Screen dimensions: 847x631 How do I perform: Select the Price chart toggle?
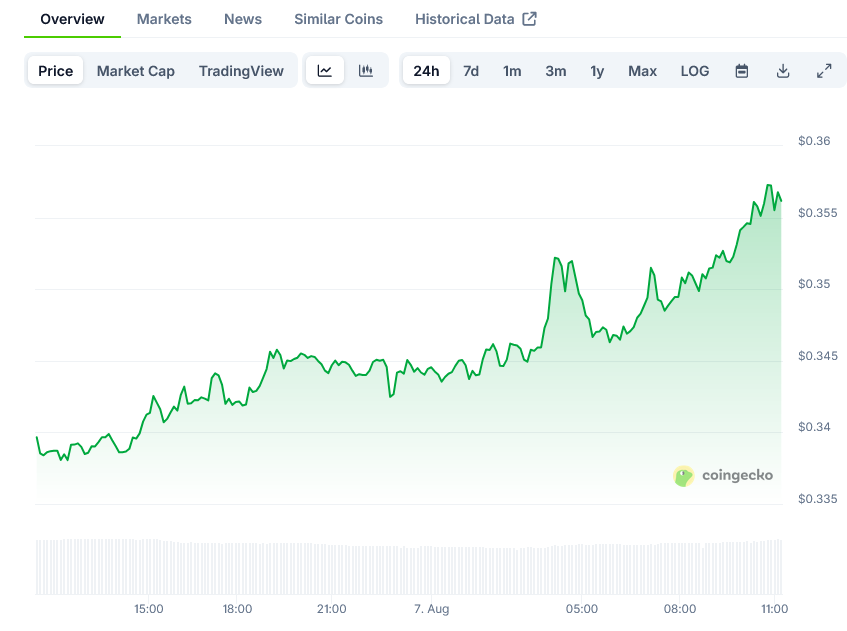pos(56,71)
